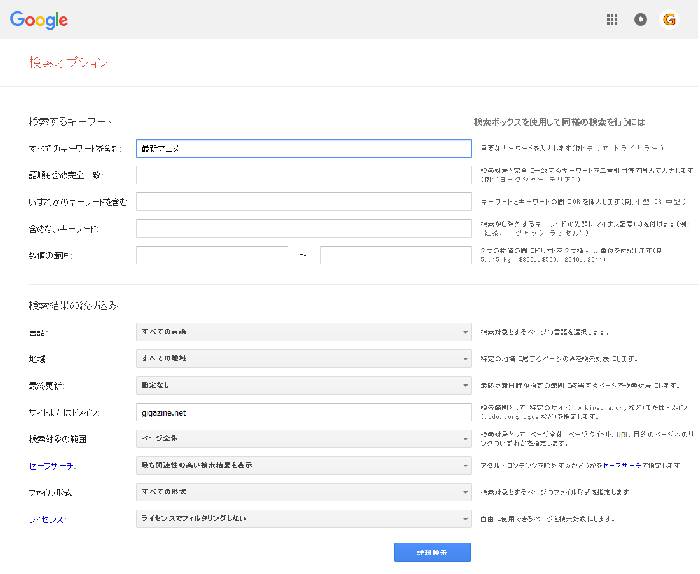The image size is (700, 574).
Task: Click the 検索オプション page heading
Action: [x=68, y=62]
